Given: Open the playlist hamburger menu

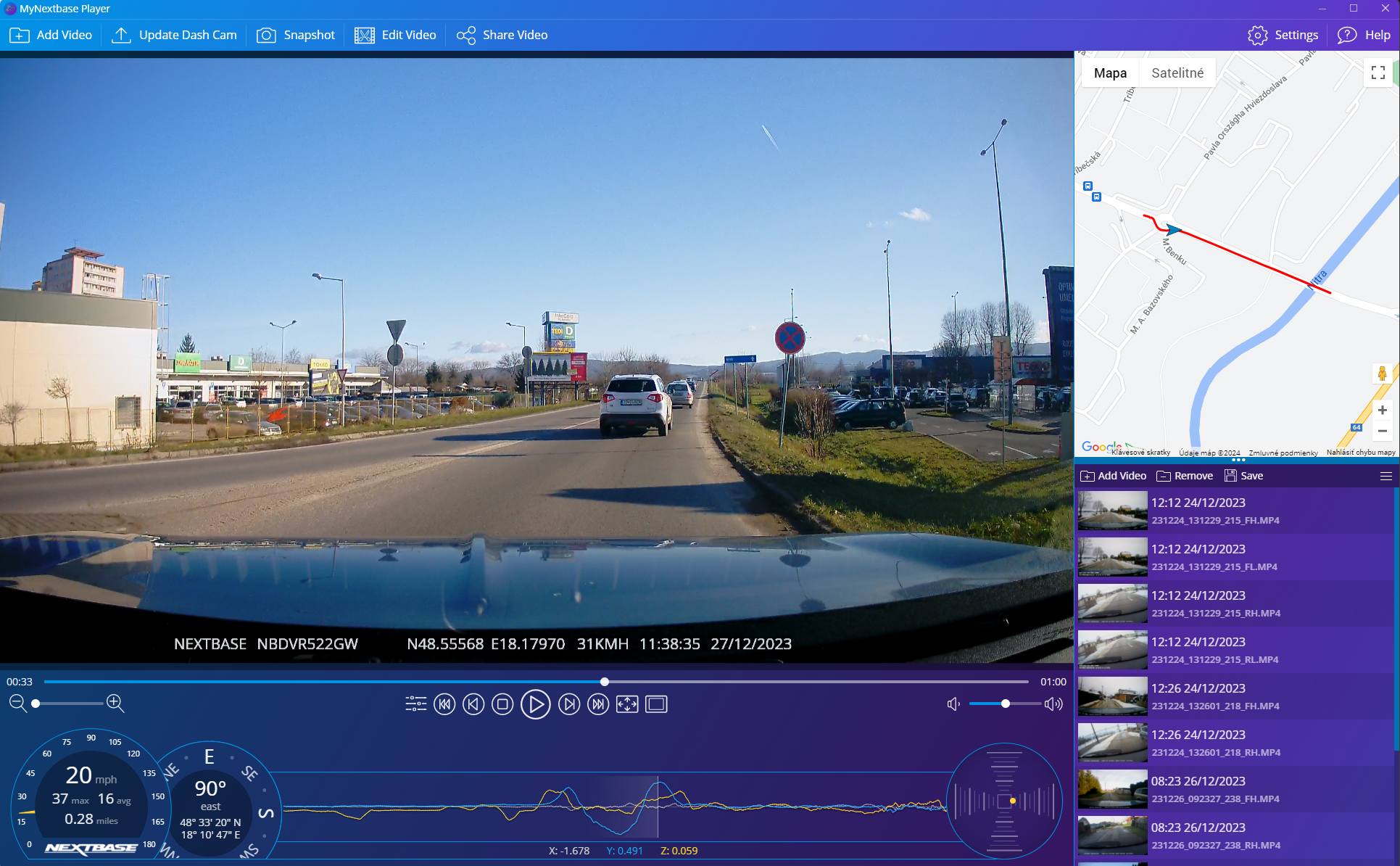Looking at the screenshot, I should click(x=1385, y=476).
